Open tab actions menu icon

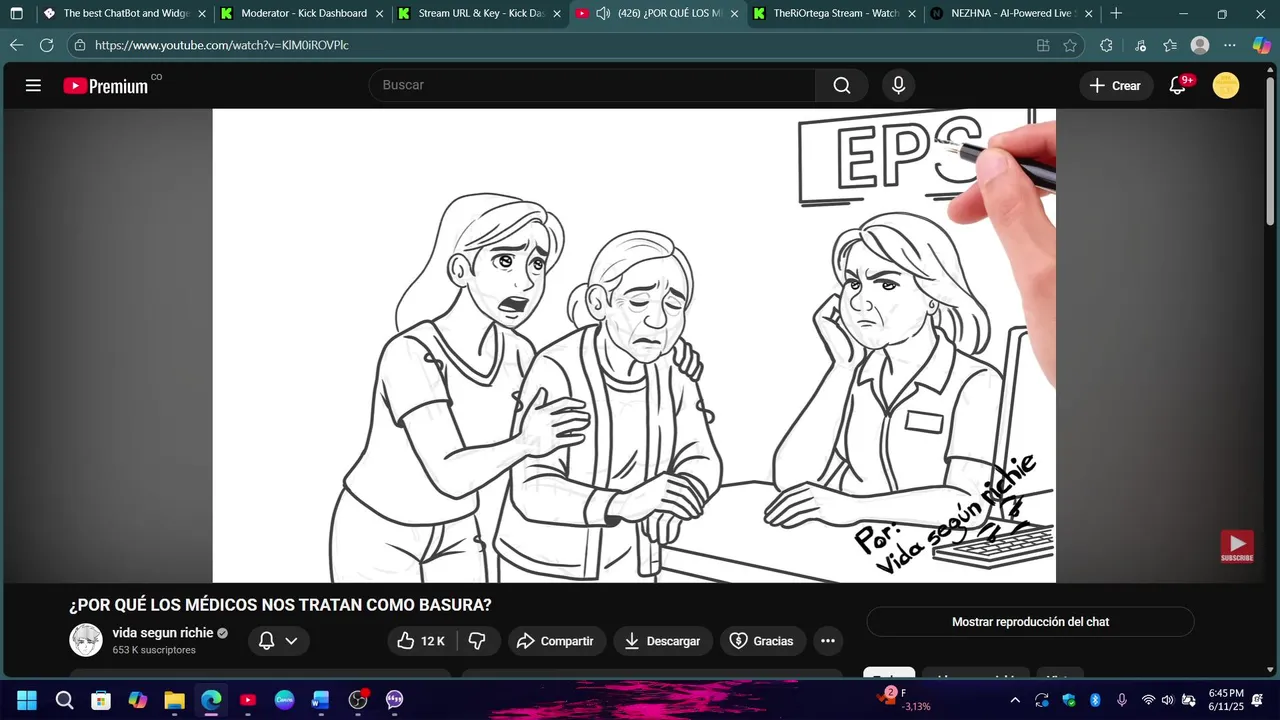pyautogui.click(x=16, y=13)
